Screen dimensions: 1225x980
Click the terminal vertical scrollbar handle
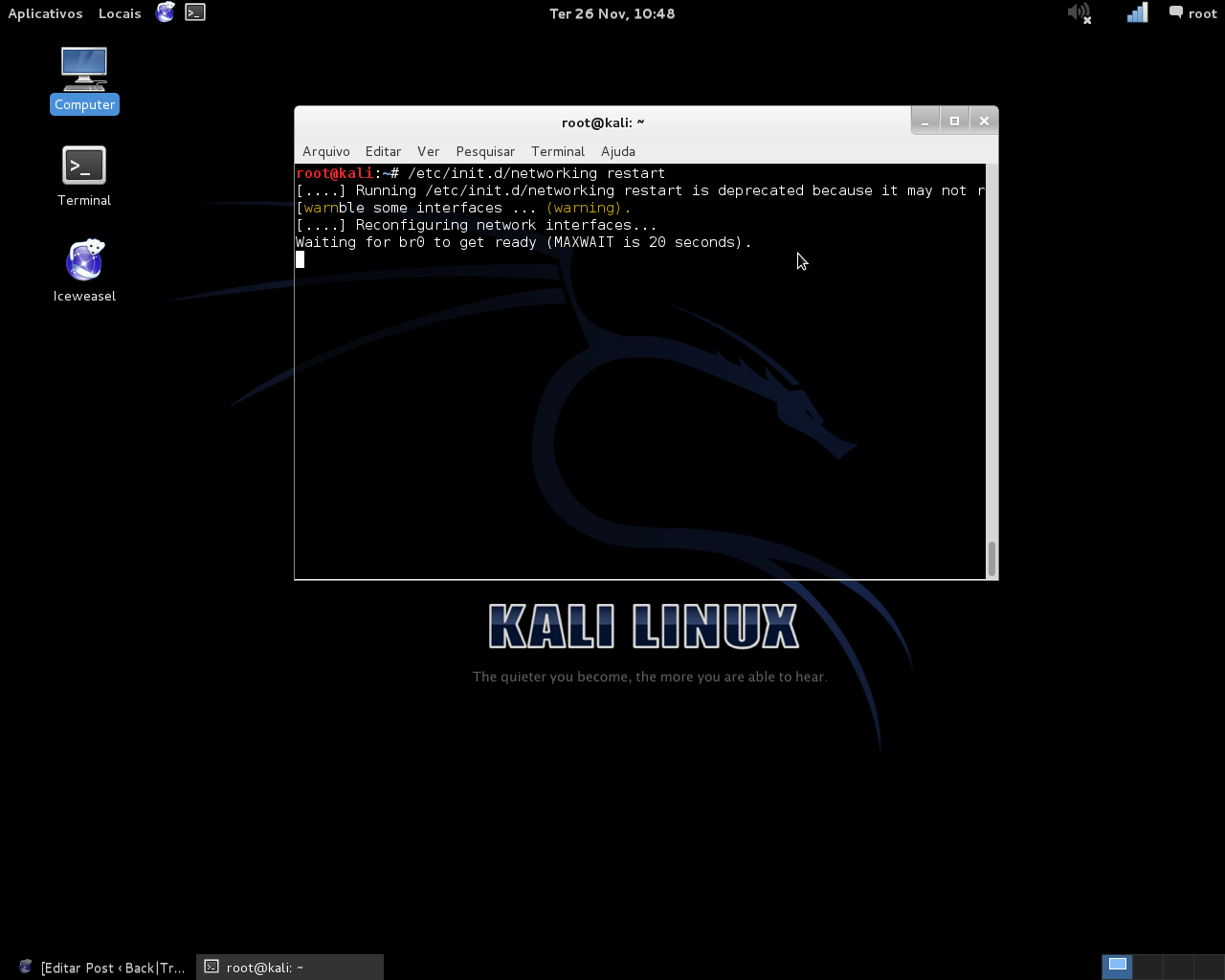click(x=991, y=559)
